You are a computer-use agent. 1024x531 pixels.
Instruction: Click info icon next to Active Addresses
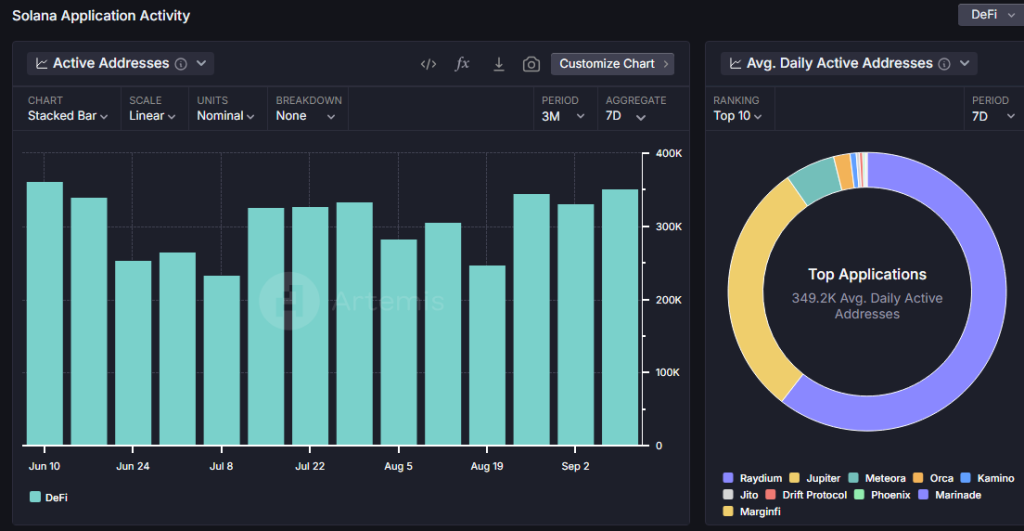tap(181, 64)
